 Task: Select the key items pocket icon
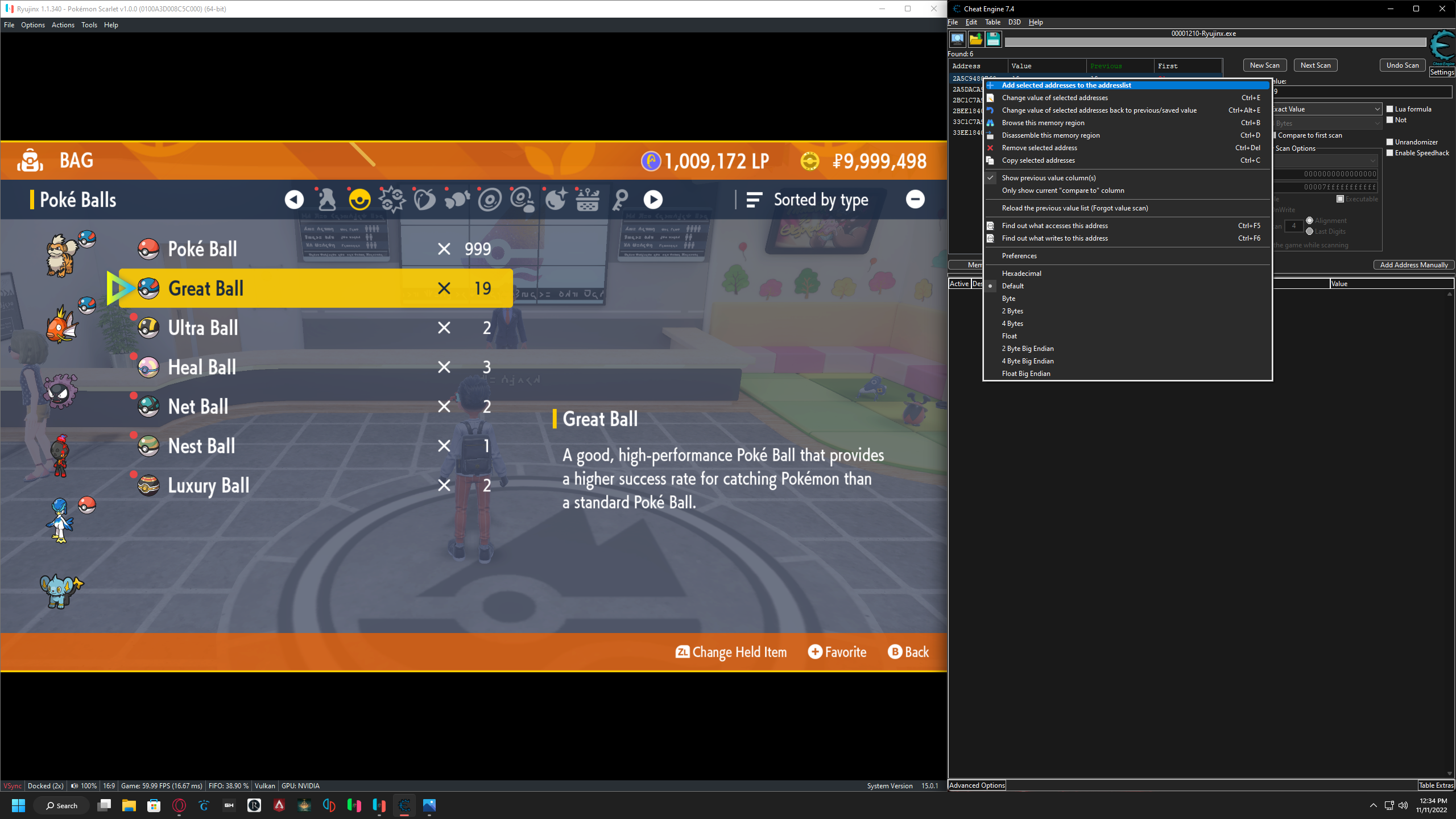621,200
